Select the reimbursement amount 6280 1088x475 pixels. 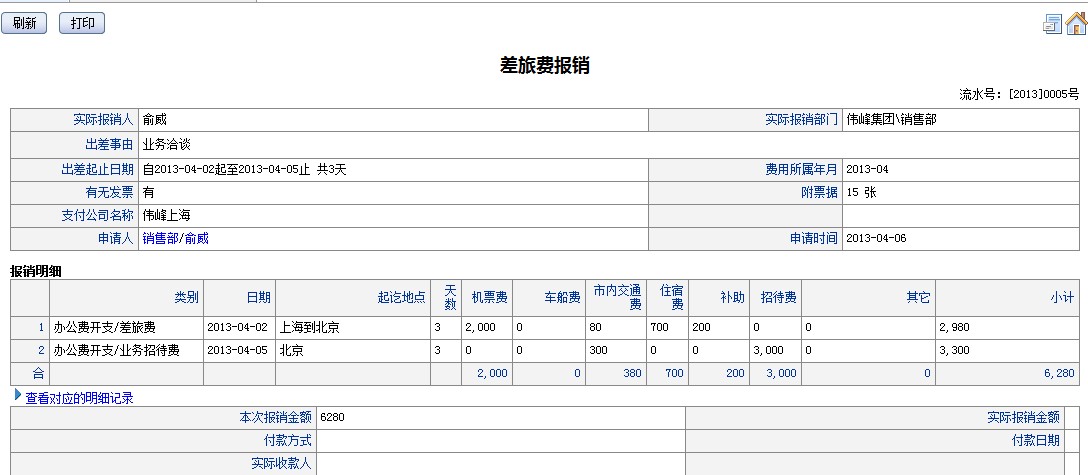(x=332, y=417)
